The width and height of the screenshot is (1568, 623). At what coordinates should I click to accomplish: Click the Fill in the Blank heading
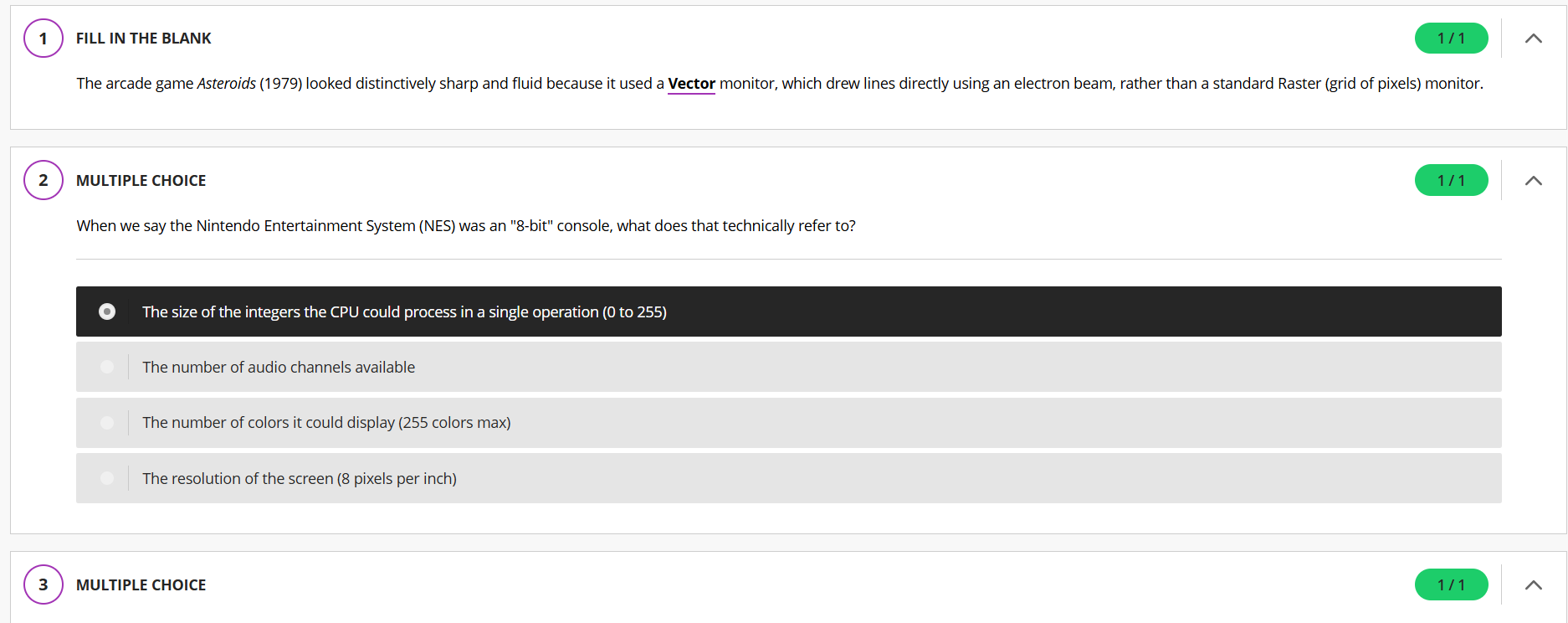pyautogui.click(x=144, y=39)
